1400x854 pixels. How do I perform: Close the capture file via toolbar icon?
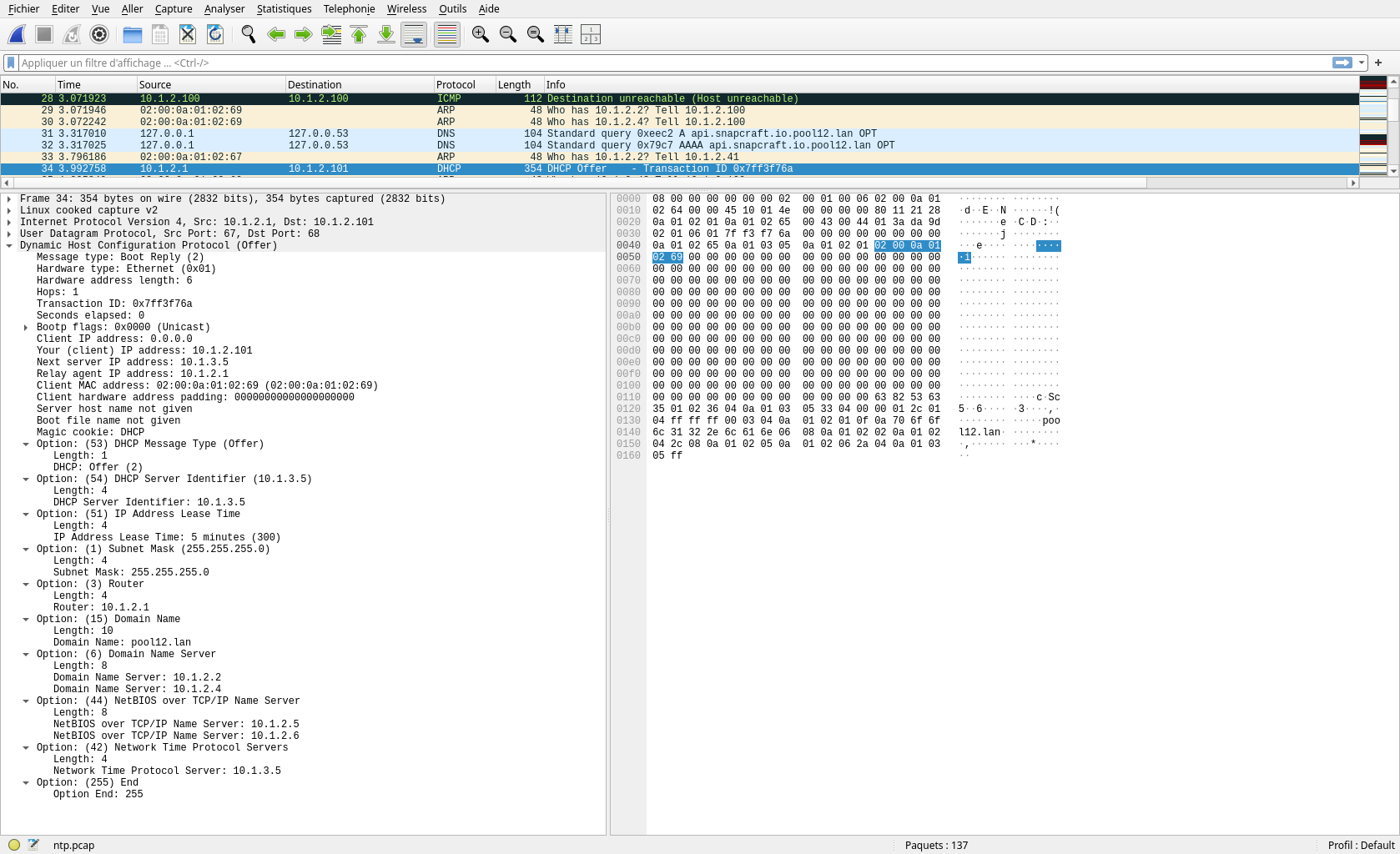(x=187, y=34)
